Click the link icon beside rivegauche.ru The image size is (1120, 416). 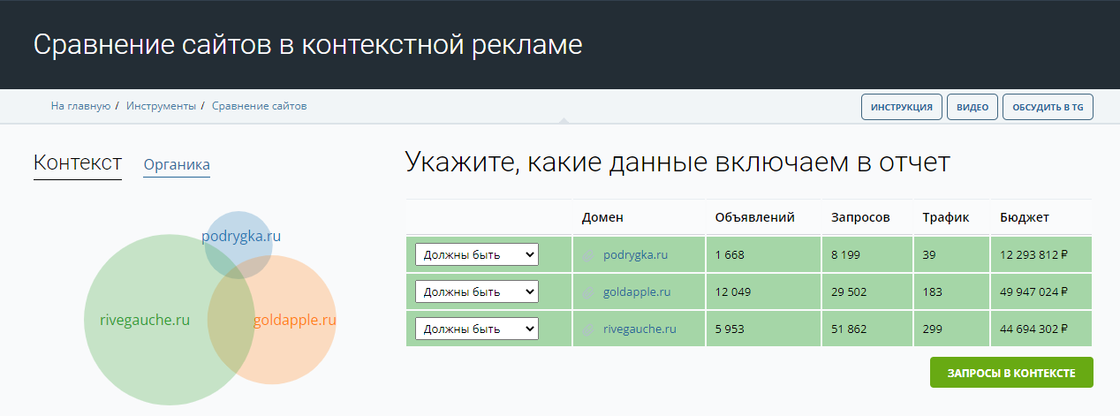(x=588, y=329)
